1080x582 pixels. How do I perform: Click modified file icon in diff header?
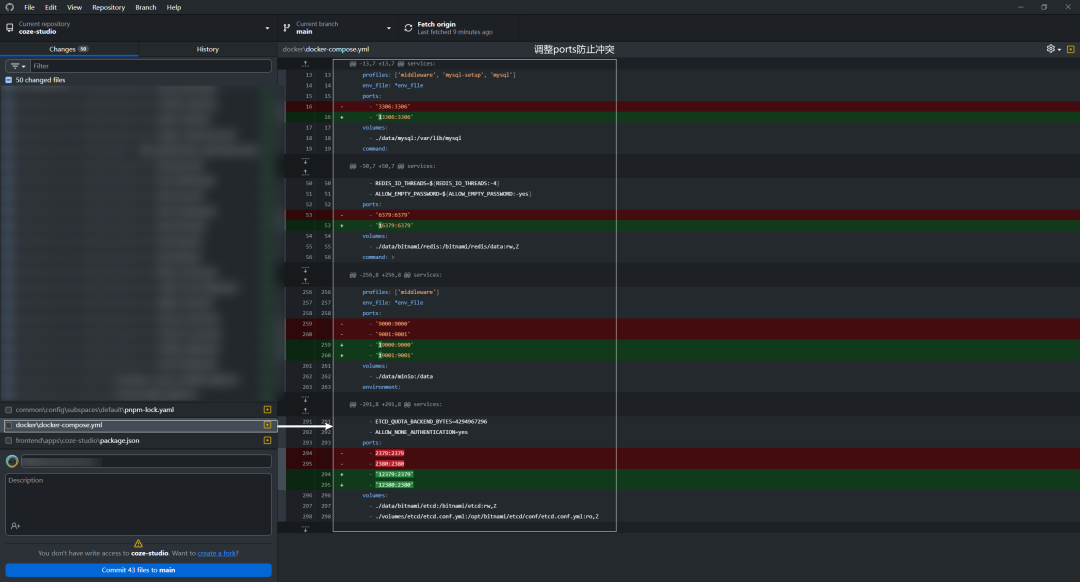coord(1070,49)
